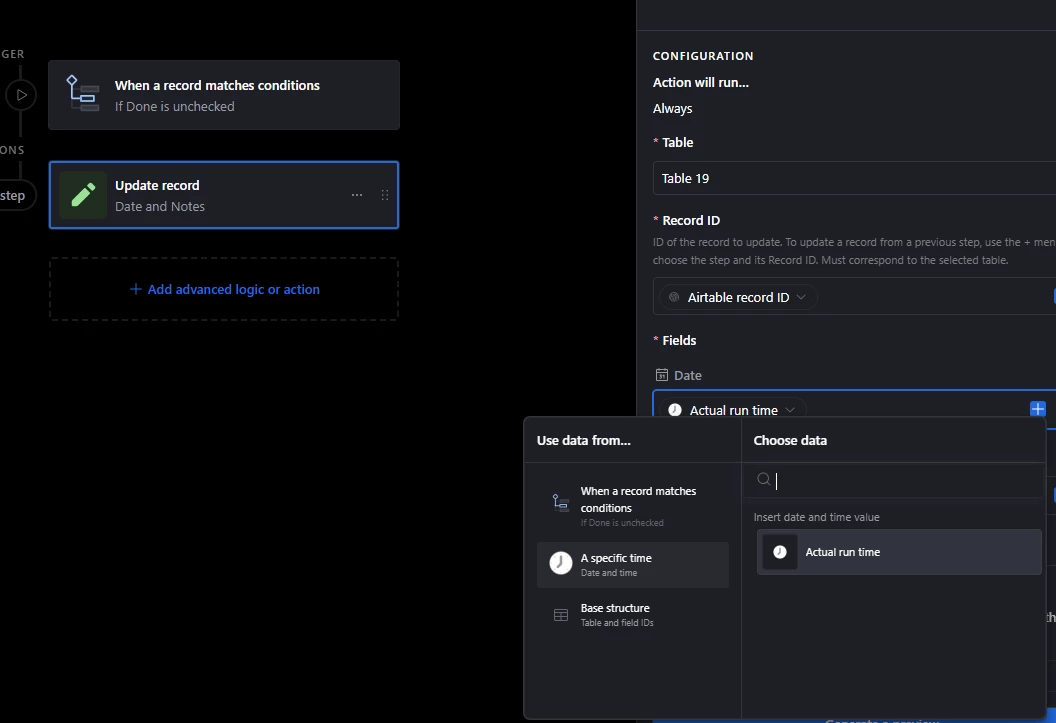Expand the Actual run time token chevron
This screenshot has height=723, width=1056.
[x=791, y=410]
